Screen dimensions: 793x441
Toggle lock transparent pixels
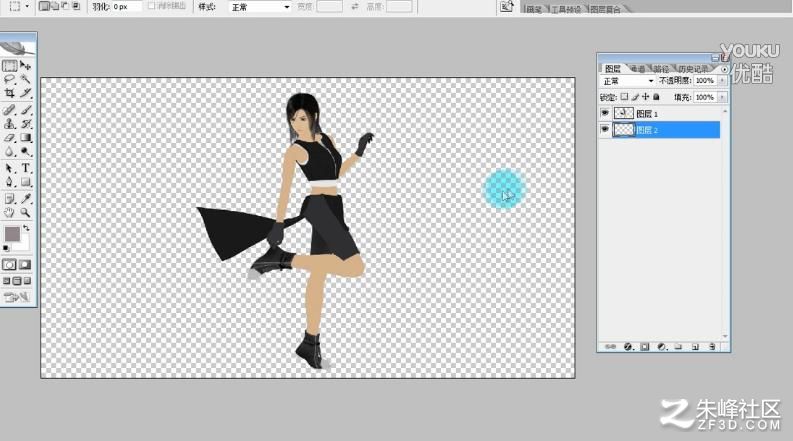coord(625,97)
